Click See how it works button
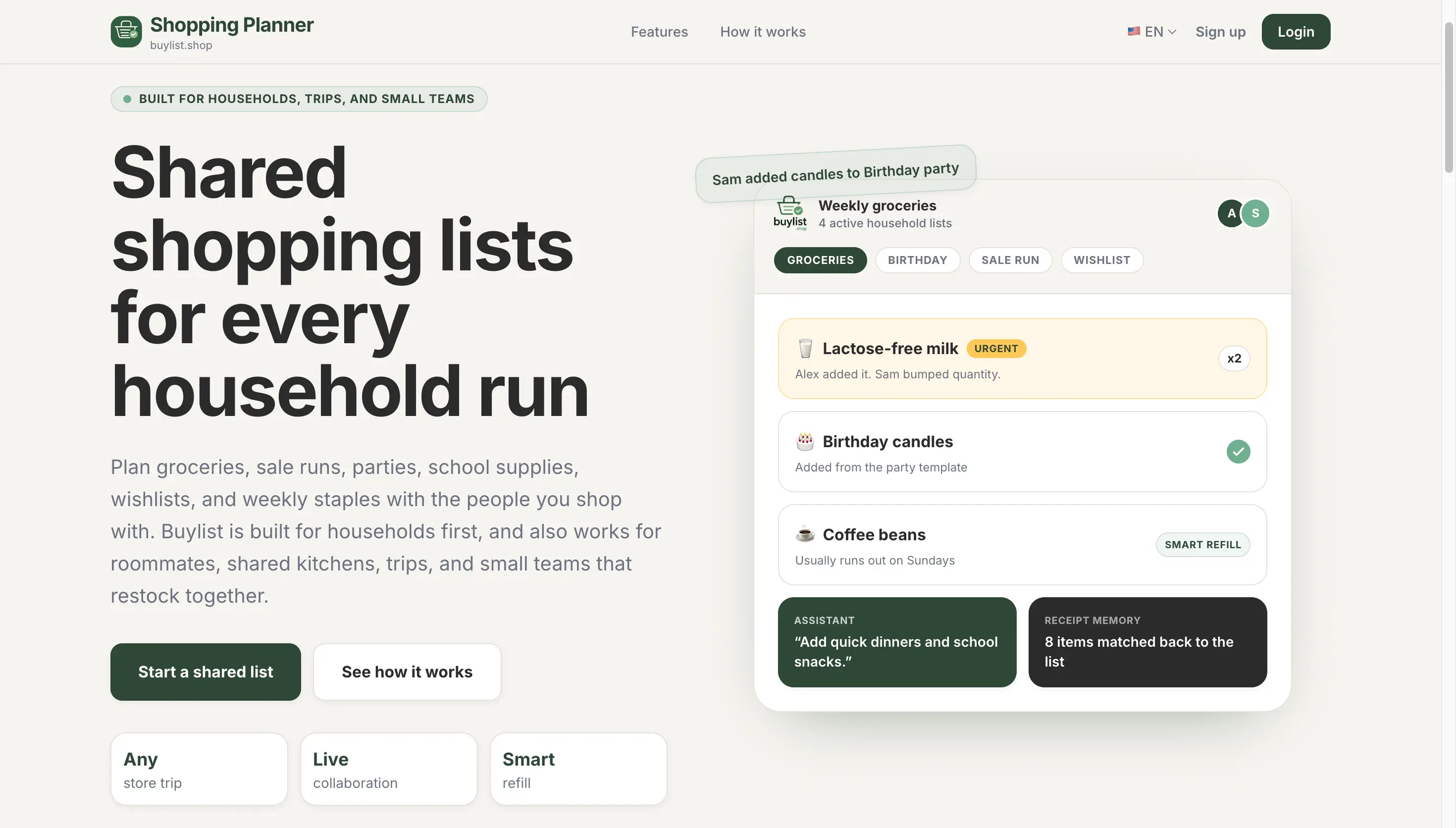Image resolution: width=1456 pixels, height=828 pixels. pyautogui.click(x=407, y=672)
